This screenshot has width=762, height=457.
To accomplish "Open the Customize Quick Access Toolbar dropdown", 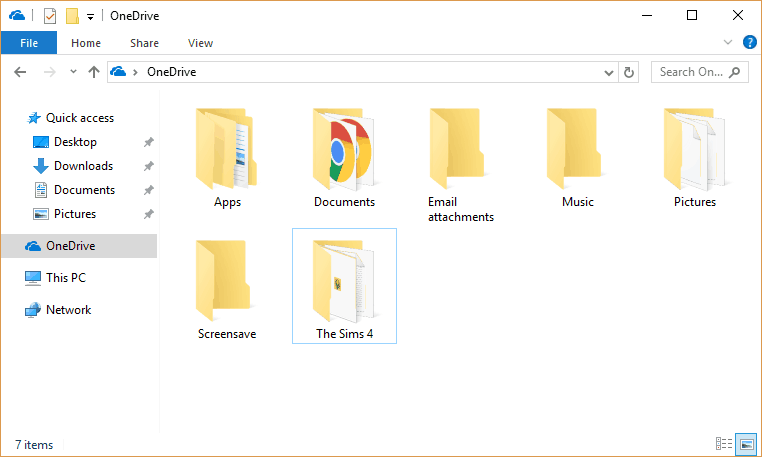I will (x=90, y=17).
